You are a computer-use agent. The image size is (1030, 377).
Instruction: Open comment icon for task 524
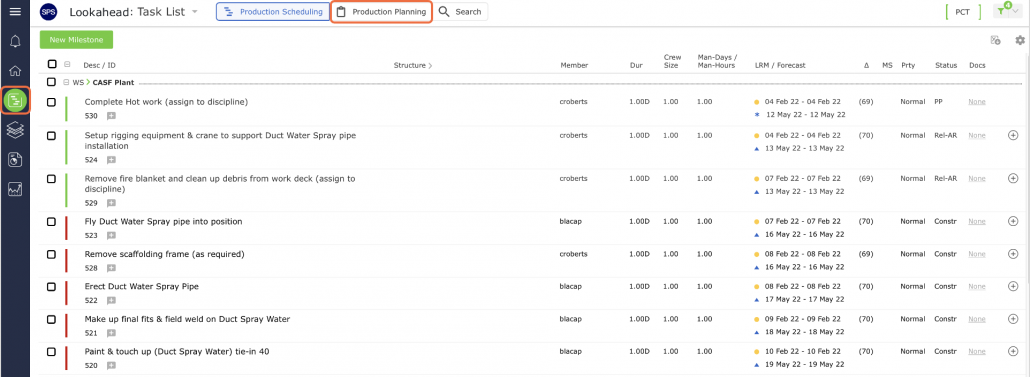pos(111,160)
